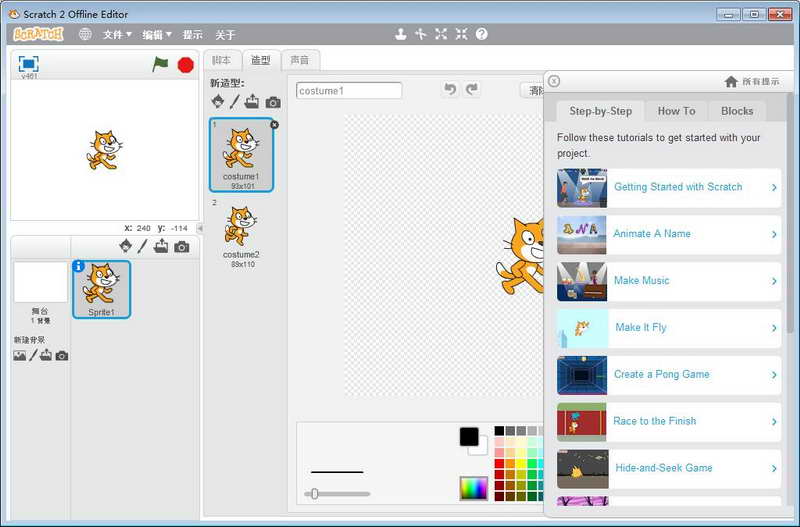Pick bright red from the palette
The width and height of the screenshot is (800, 527).
(499, 463)
